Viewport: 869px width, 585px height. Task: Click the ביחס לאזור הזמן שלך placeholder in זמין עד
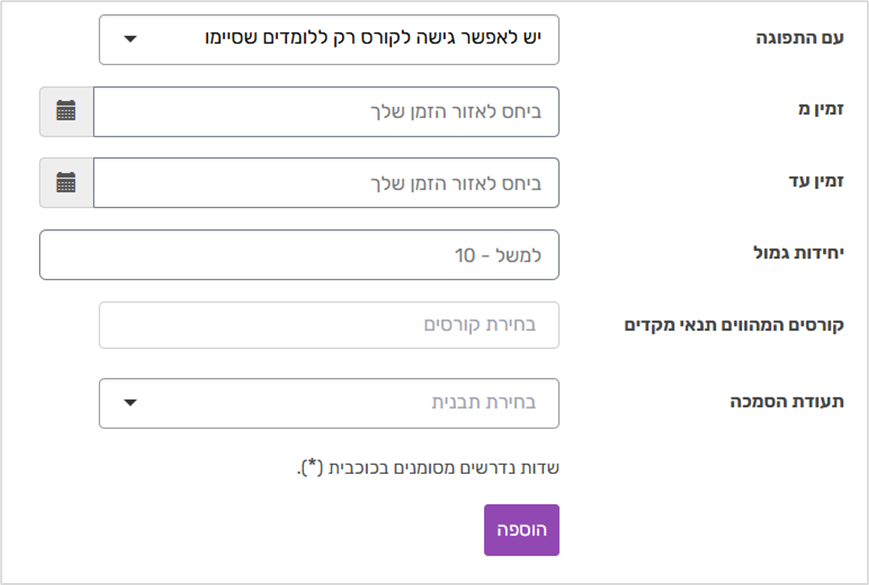click(x=456, y=183)
